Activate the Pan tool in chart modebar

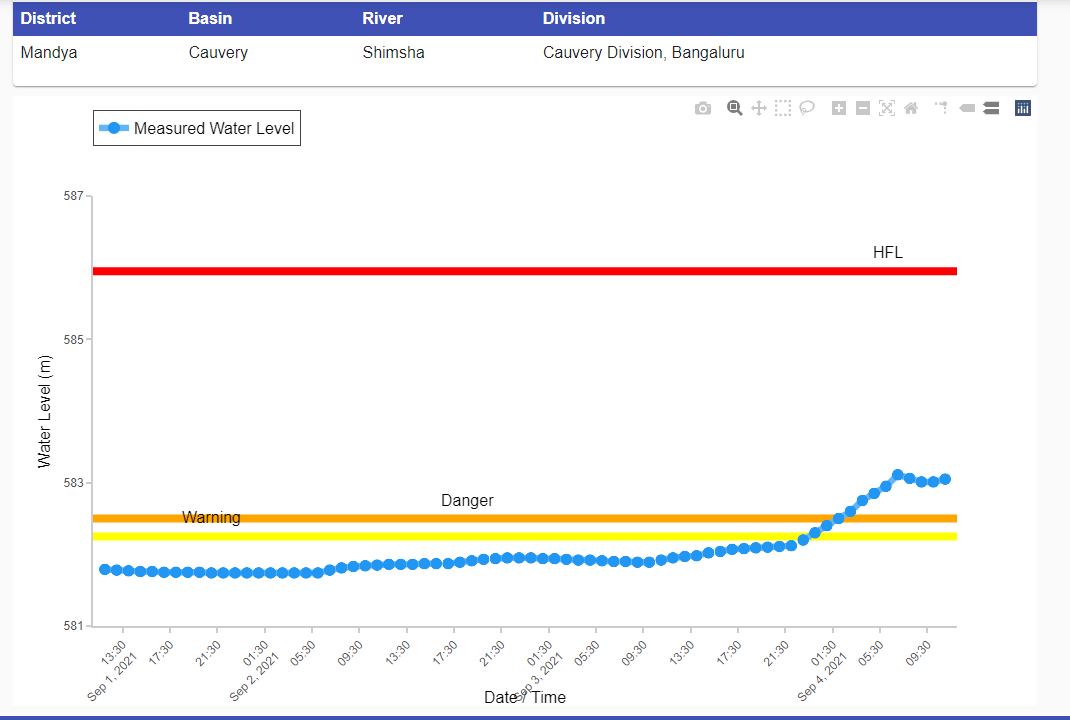click(759, 108)
